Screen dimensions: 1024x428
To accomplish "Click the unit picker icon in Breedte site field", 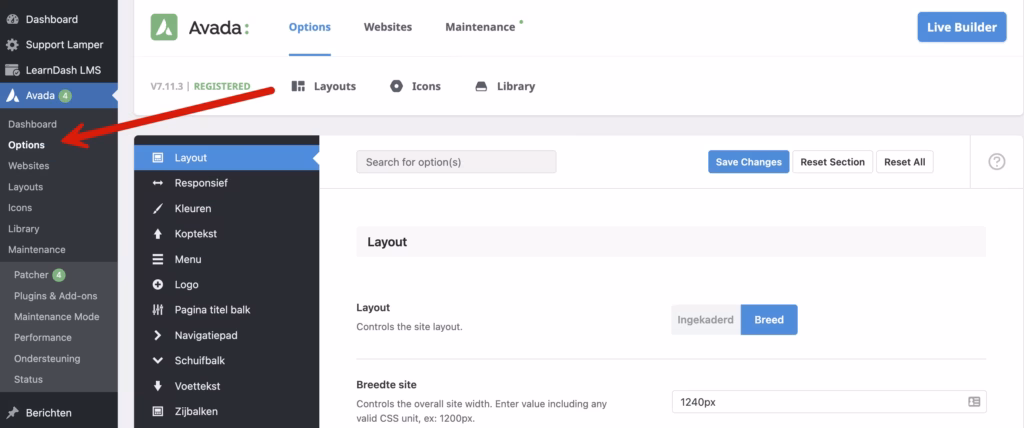I will pos(974,402).
